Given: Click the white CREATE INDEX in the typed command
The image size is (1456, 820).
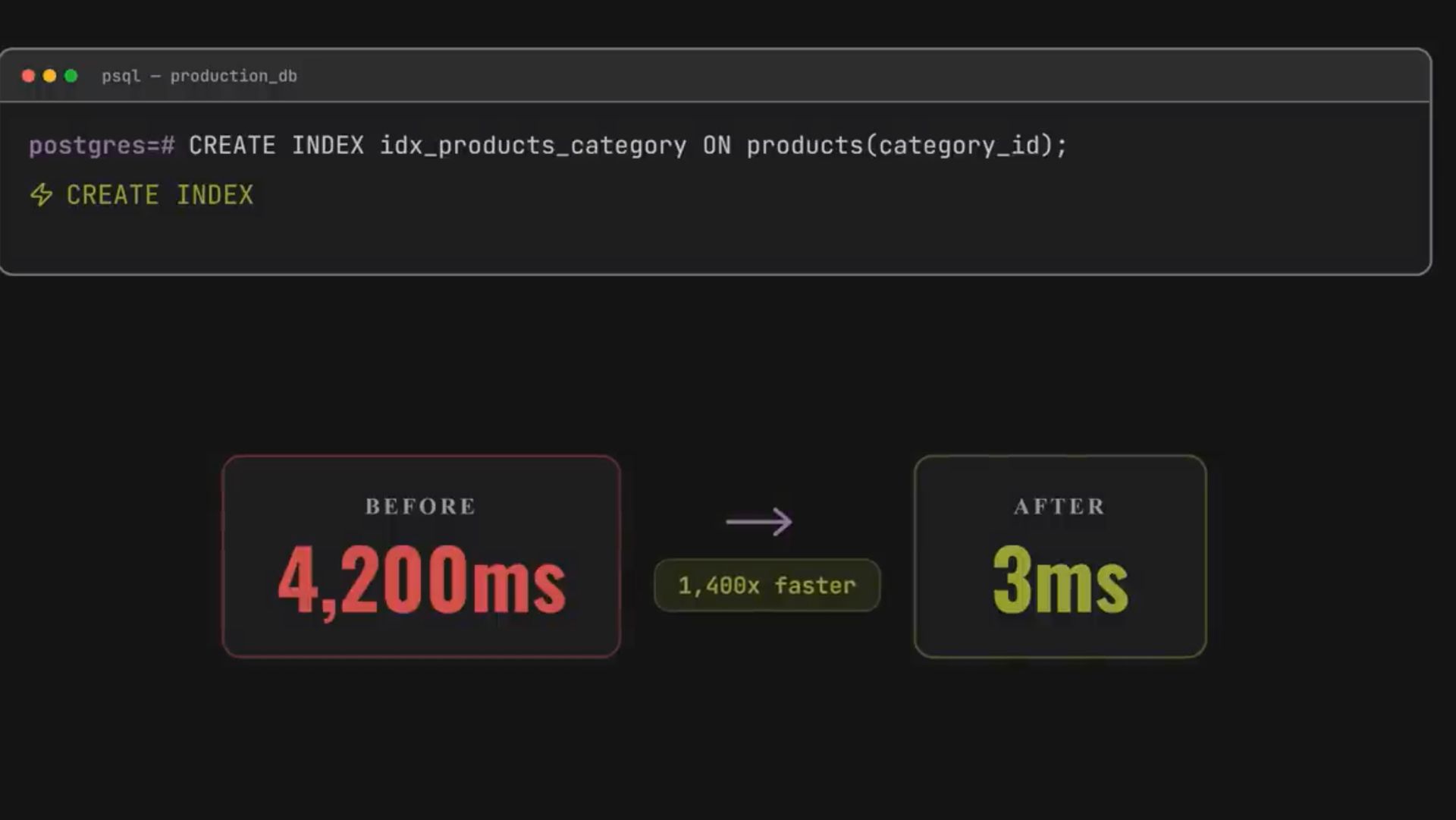Looking at the screenshot, I should click(276, 145).
